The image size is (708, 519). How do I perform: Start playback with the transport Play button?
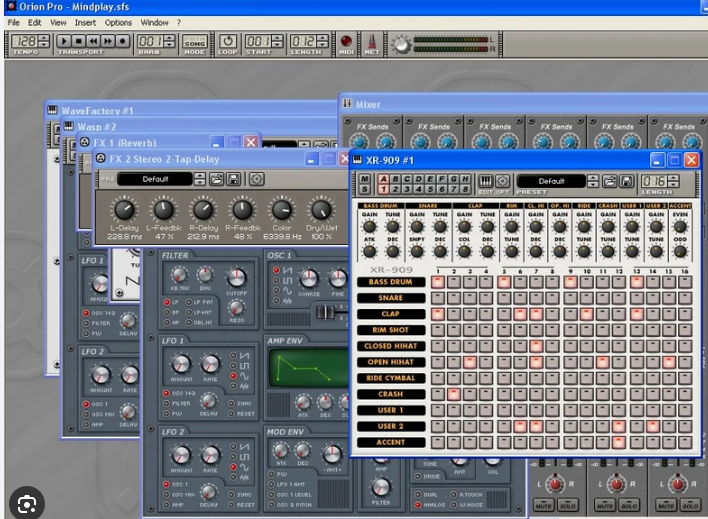(64, 41)
